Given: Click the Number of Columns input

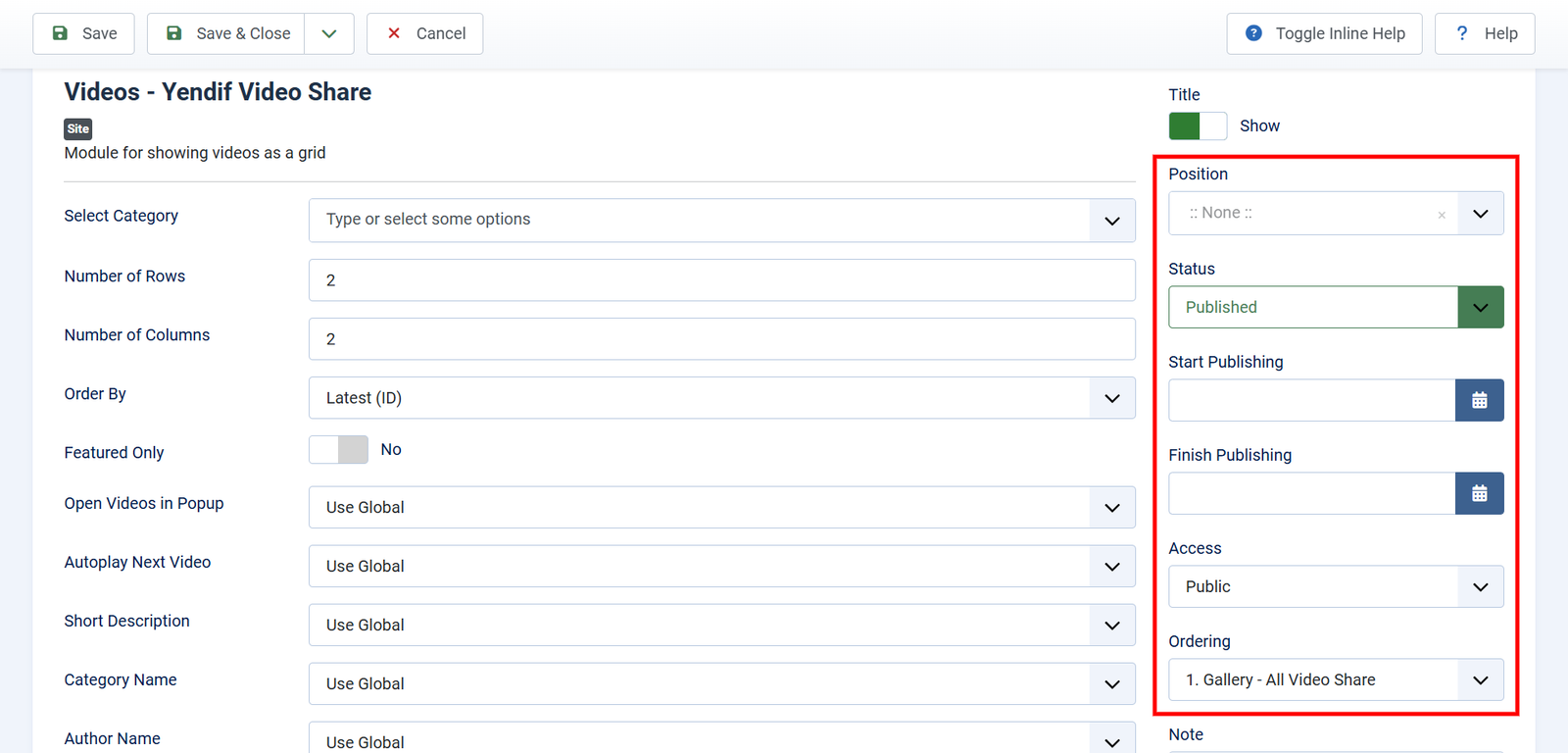Looking at the screenshot, I should point(722,339).
